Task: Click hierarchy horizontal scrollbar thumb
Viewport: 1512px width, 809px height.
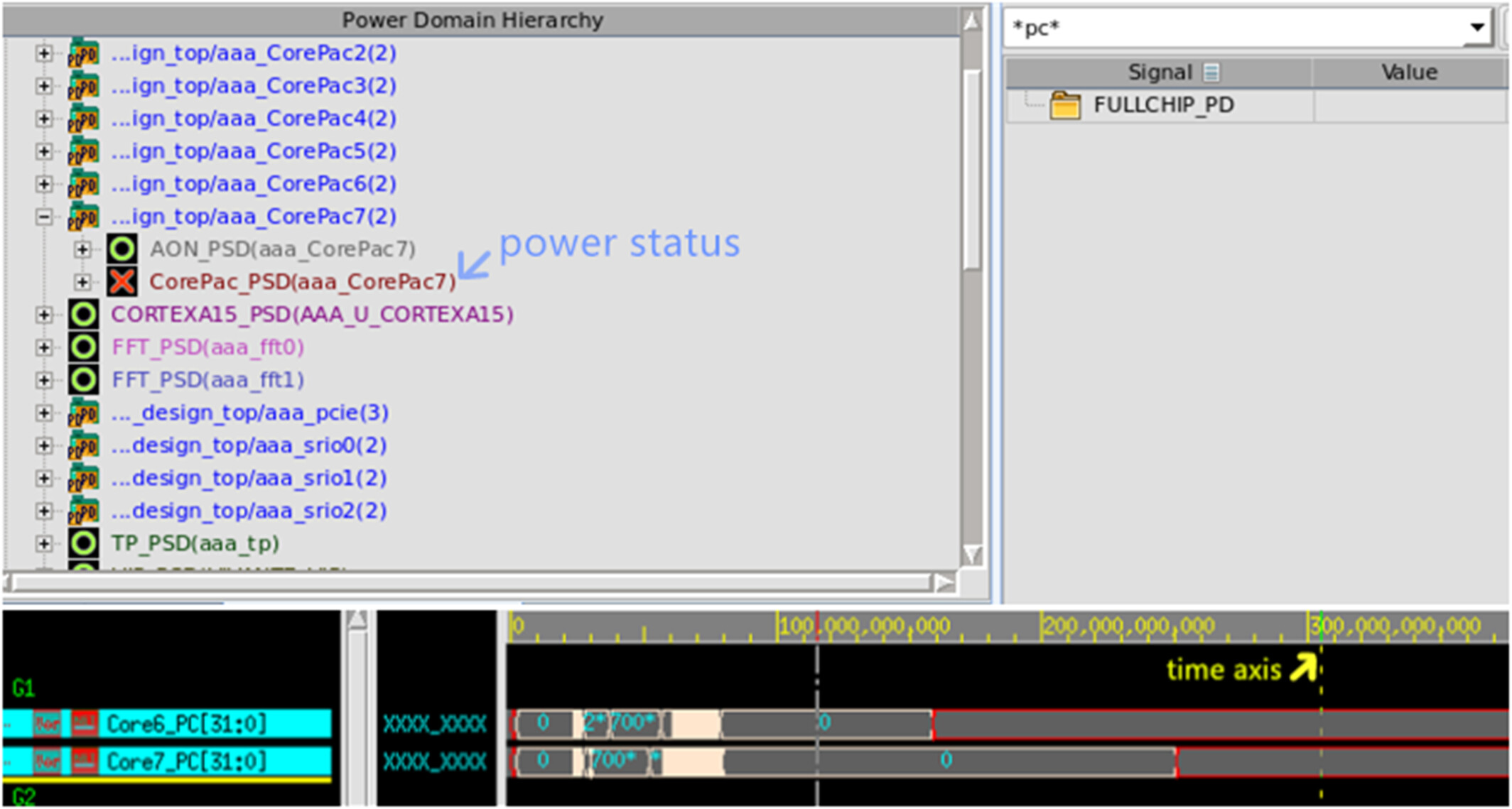Action: (472, 583)
